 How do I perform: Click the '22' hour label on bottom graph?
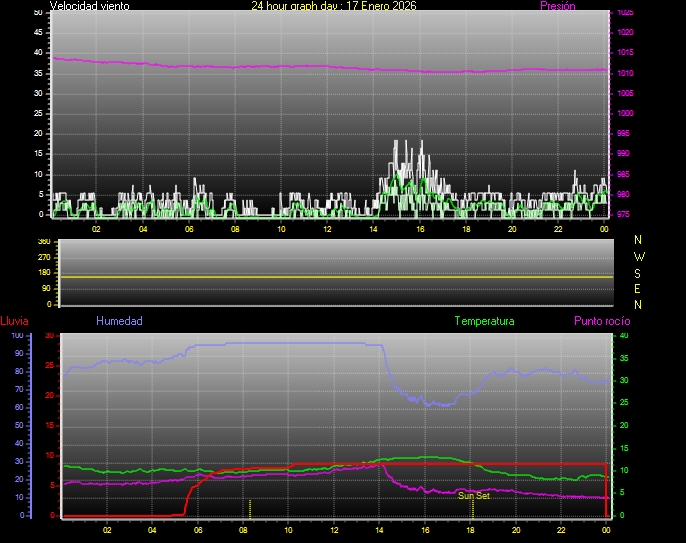pos(562,530)
